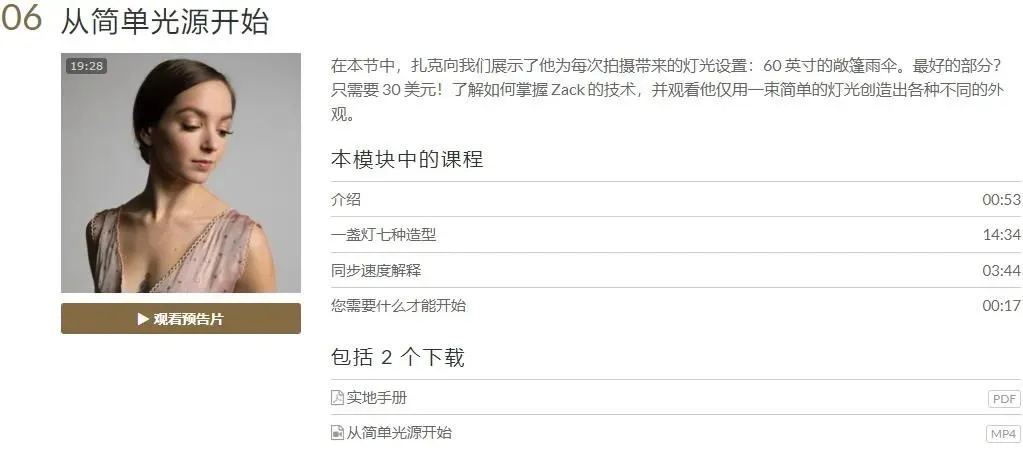Click the video file icon beside 从简单光源开始 download

pyautogui.click(x=337, y=433)
